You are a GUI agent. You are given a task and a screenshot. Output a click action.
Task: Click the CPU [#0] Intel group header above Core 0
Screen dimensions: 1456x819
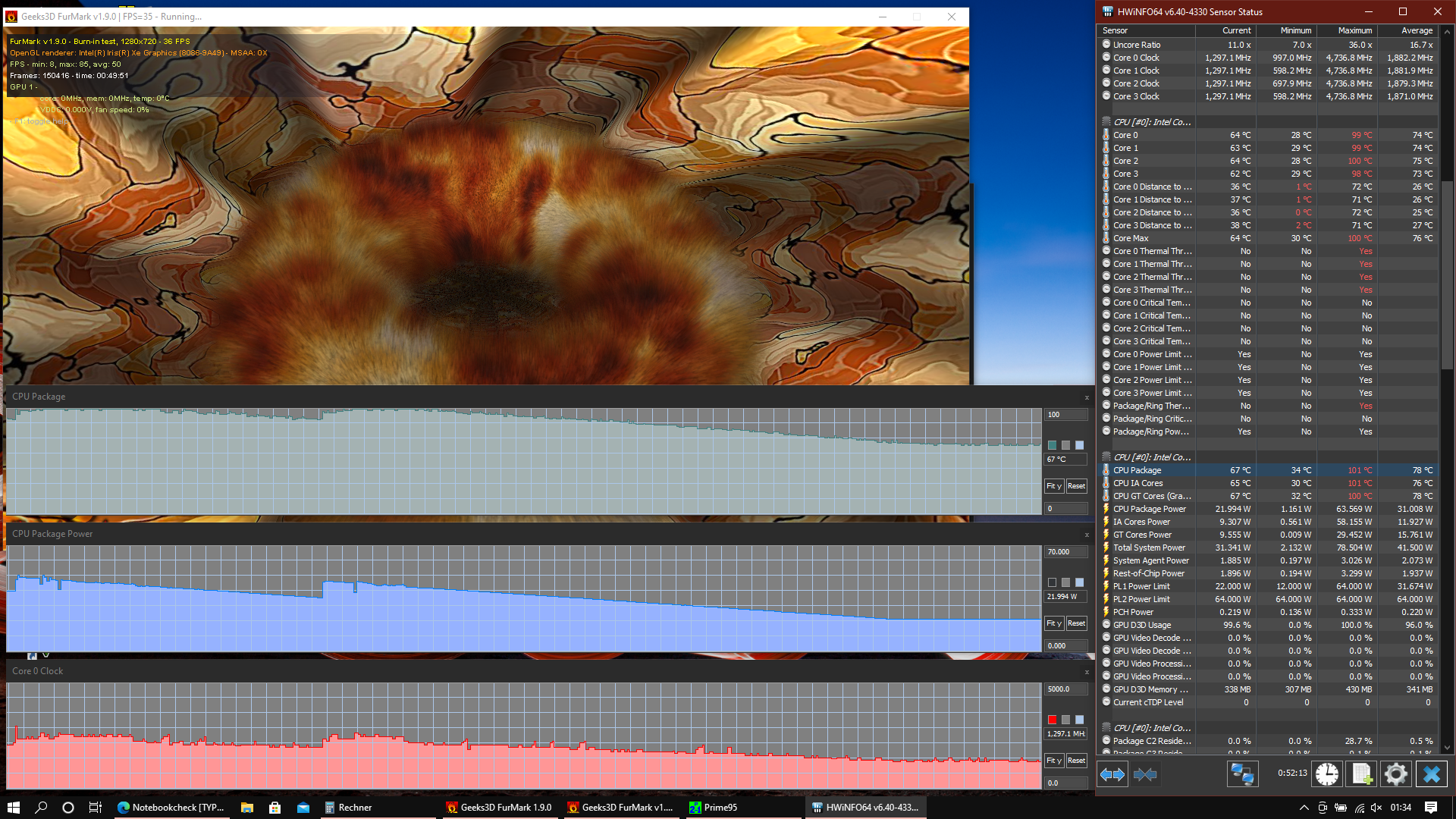pyautogui.click(x=1153, y=122)
